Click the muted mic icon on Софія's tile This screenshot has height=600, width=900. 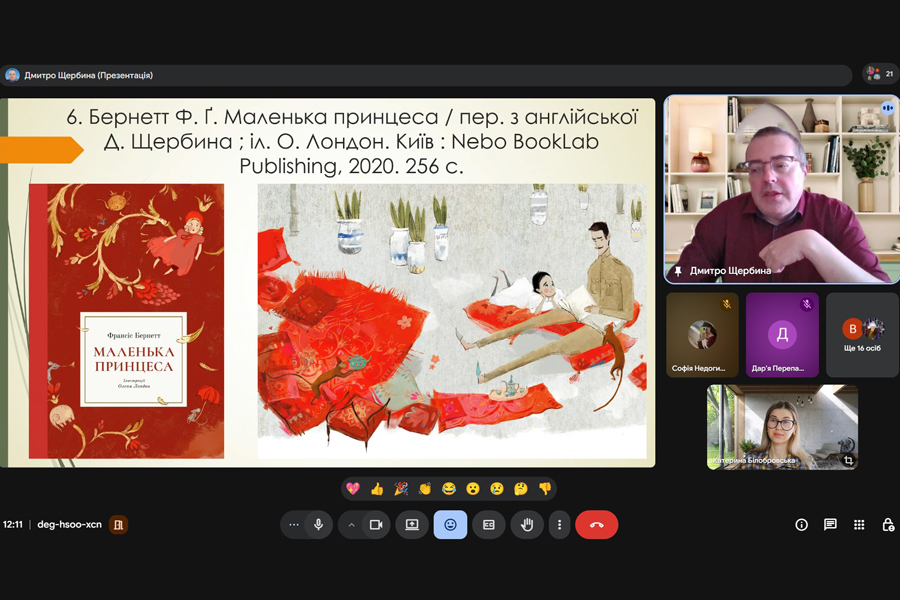727,304
